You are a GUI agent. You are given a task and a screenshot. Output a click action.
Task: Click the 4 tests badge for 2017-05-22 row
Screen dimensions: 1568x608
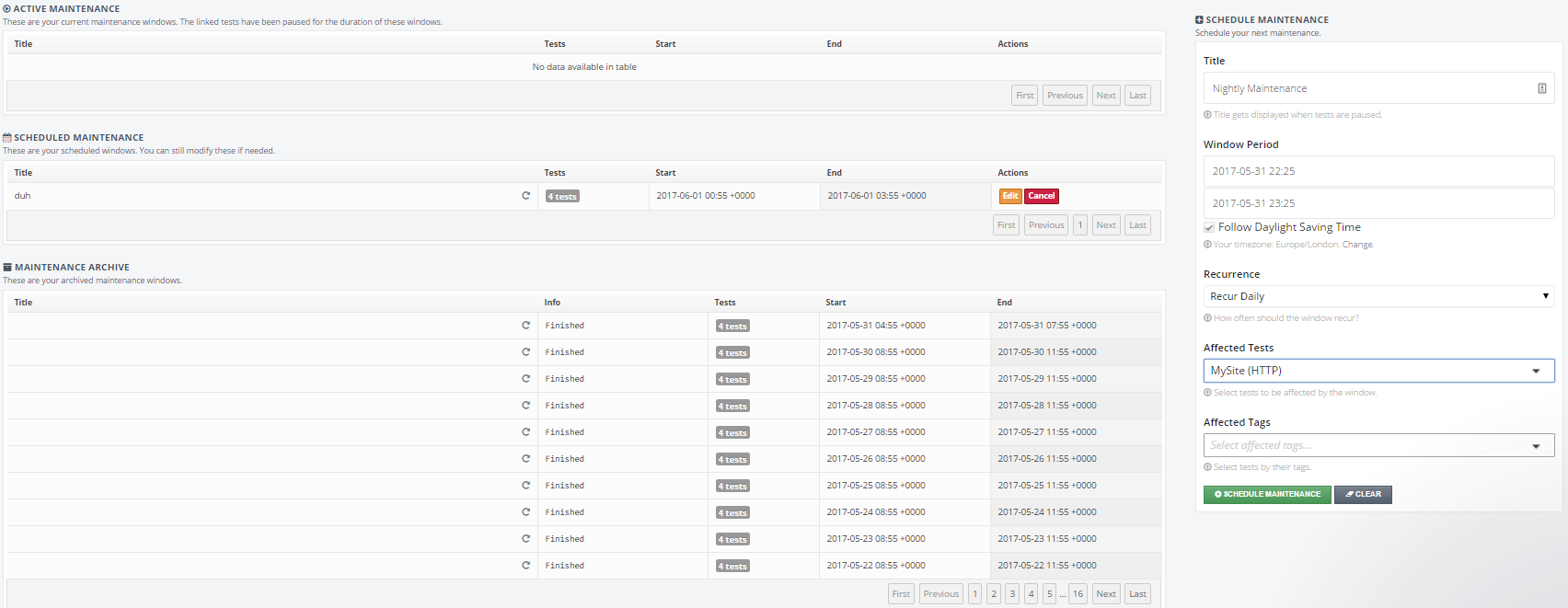click(732, 567)
